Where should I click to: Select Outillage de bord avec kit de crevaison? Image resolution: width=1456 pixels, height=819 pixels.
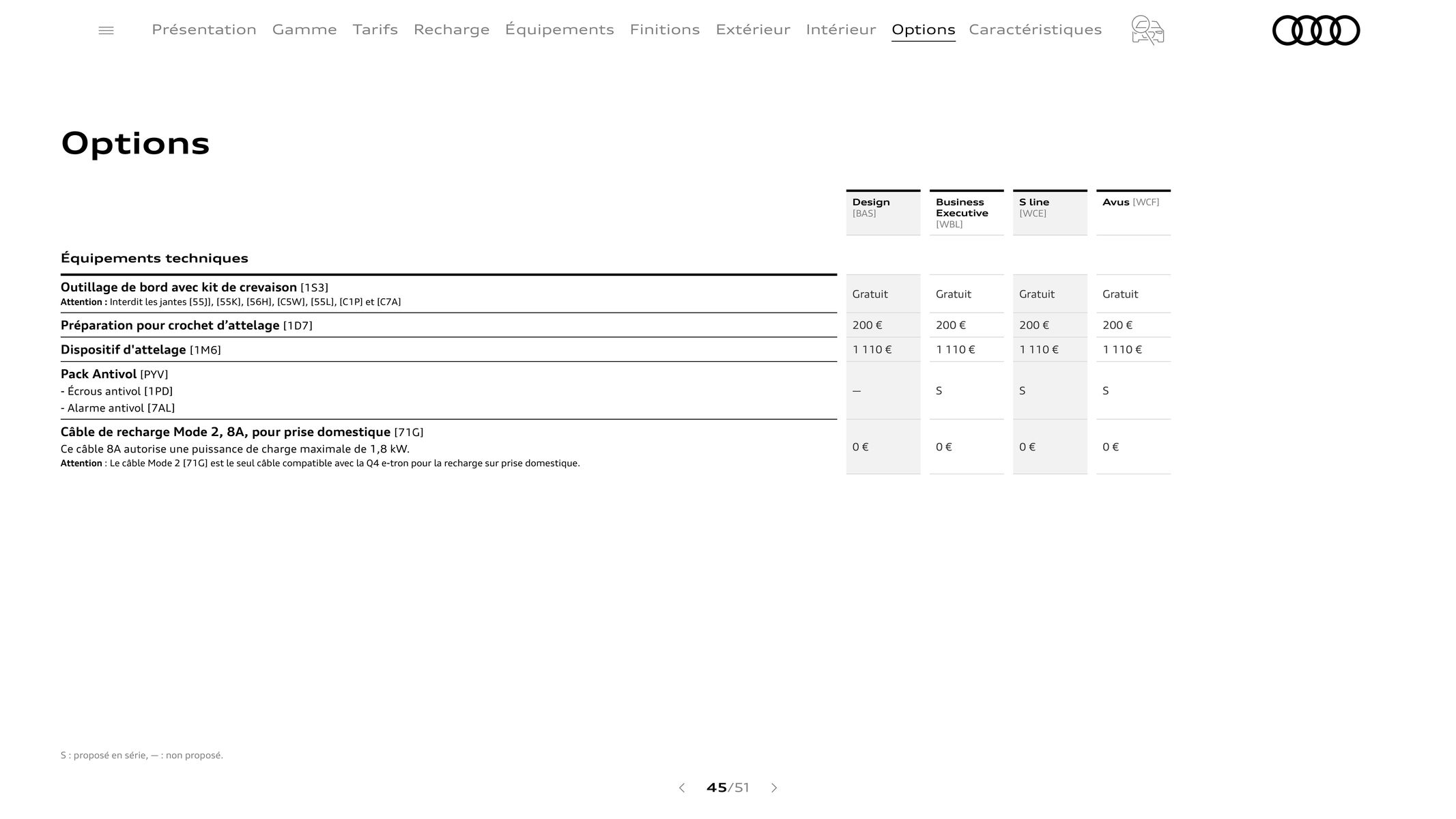pyautogui.click(x=195, y=287)
